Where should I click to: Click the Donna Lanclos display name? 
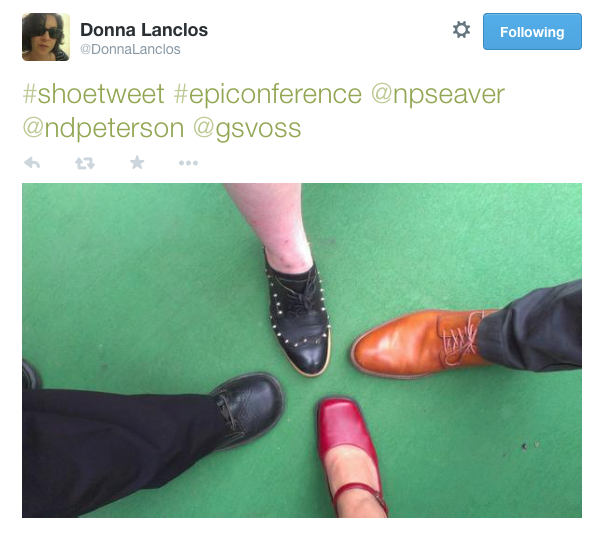(144, 30)
